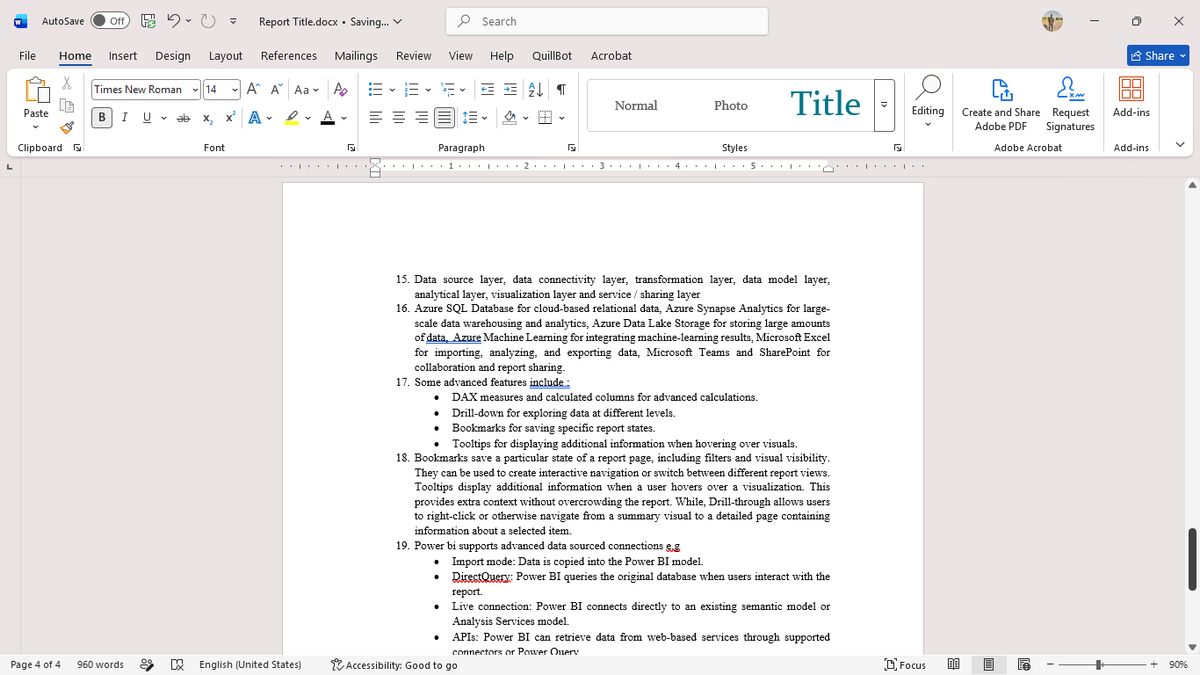Increase paragraph indent

click(509, 89)
